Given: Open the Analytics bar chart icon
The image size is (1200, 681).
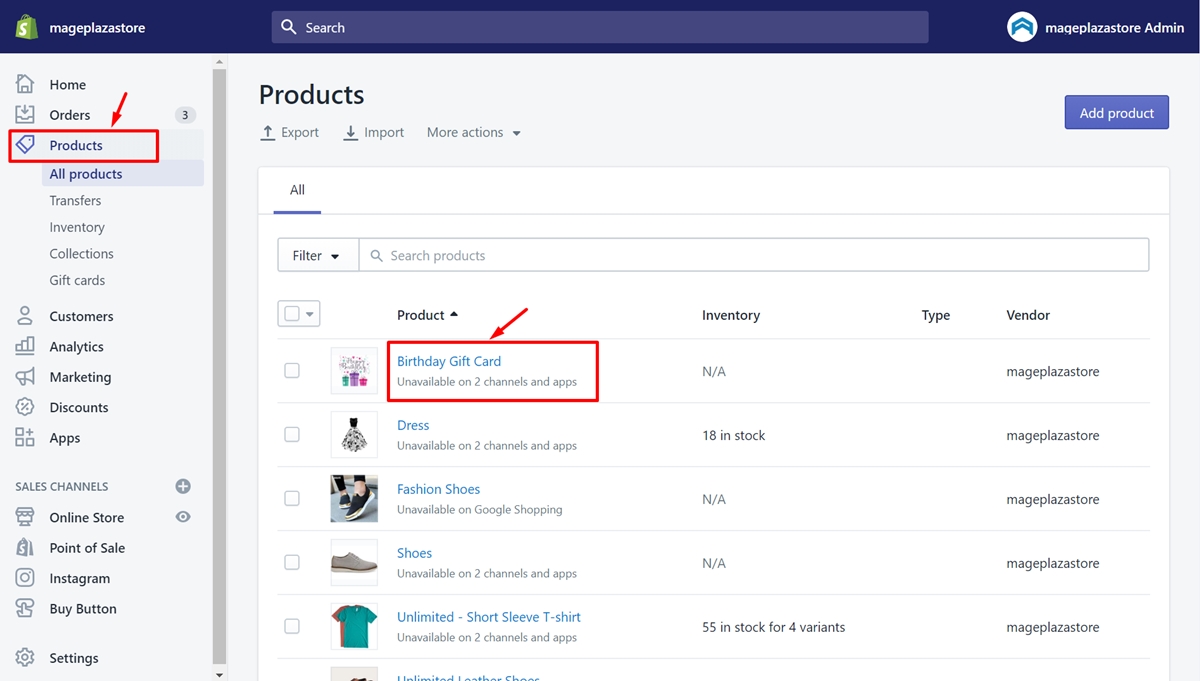Looking at the screenshot, I should click(x=25, y=346).
